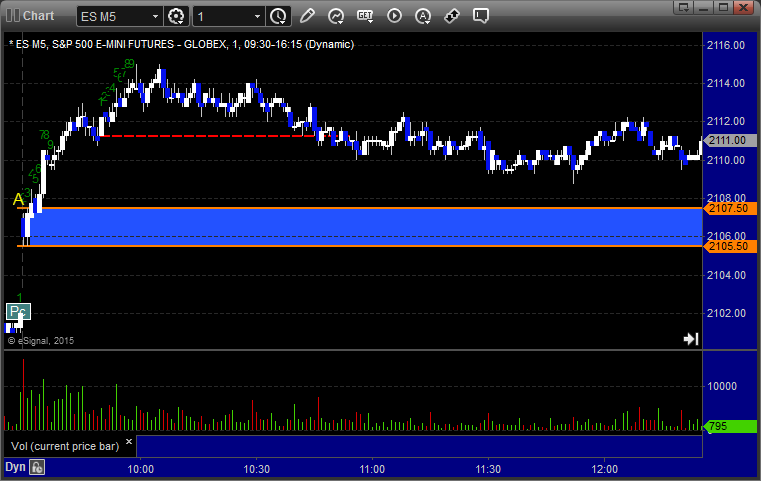761x481 pixels.
Task: Select the Vol (current price bar) tab
Action: pos(64,446)
